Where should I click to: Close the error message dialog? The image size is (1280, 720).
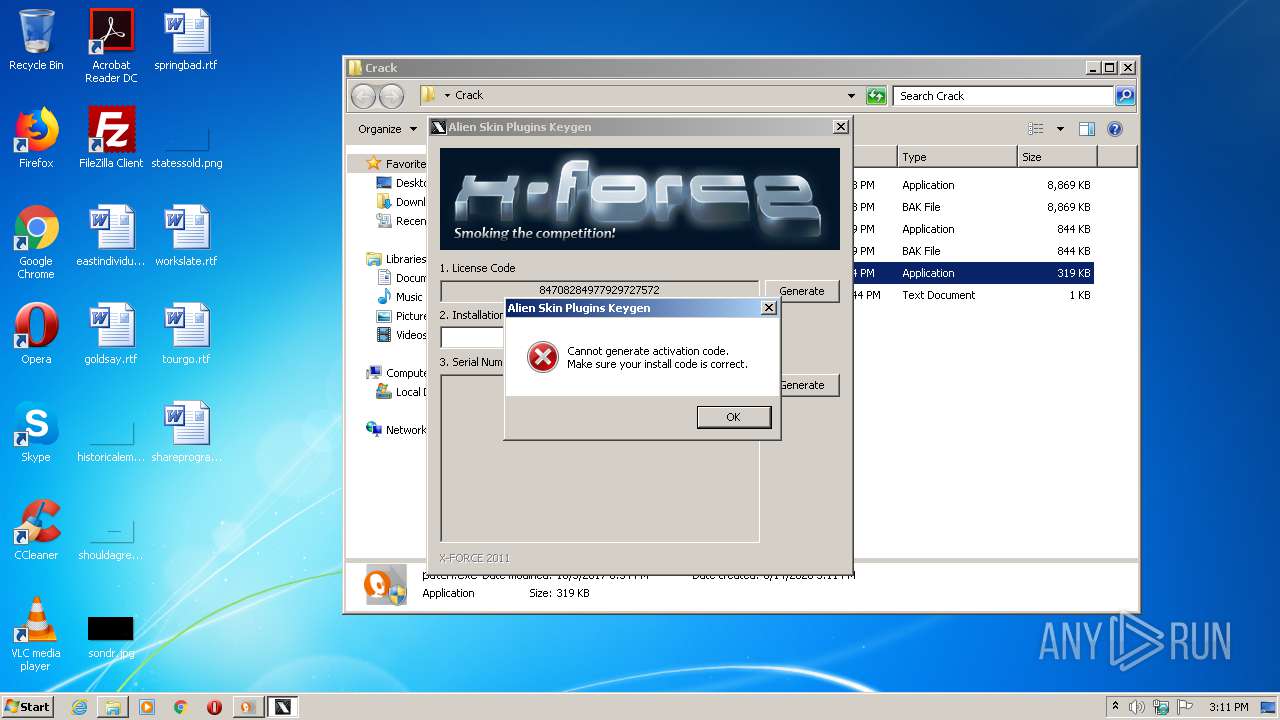click(x=768, y=308)
